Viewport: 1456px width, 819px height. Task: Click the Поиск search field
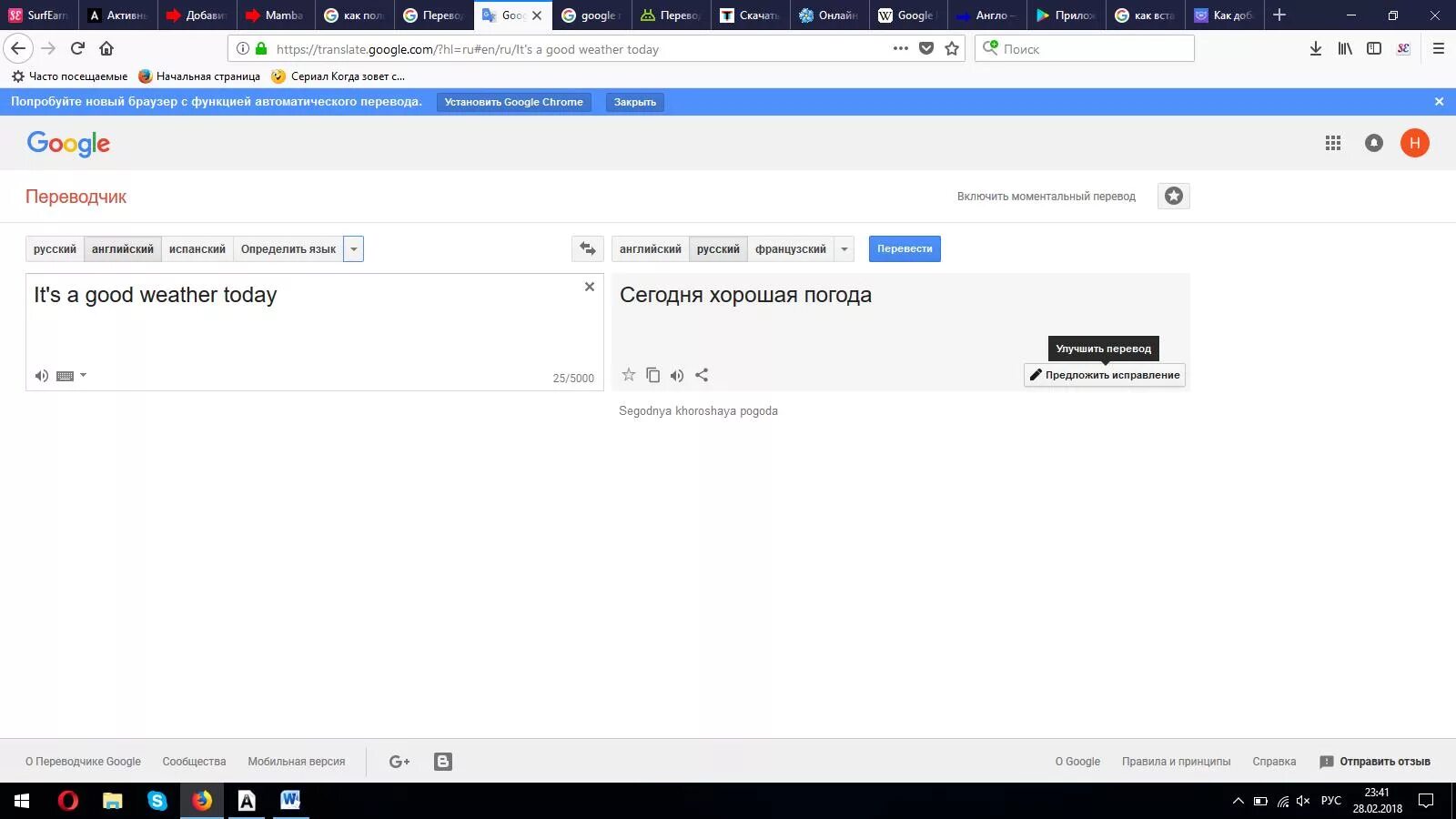[x=1085, y=49]
